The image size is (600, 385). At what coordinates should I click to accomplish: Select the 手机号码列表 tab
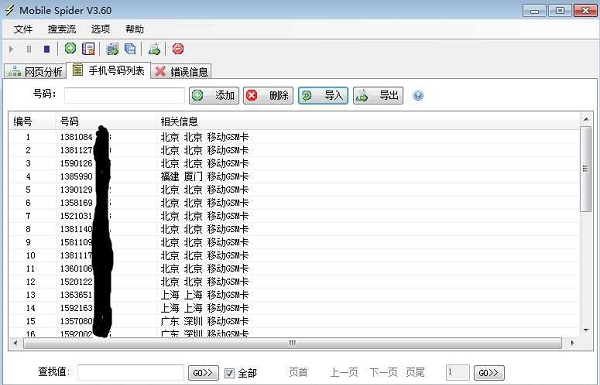109,70
